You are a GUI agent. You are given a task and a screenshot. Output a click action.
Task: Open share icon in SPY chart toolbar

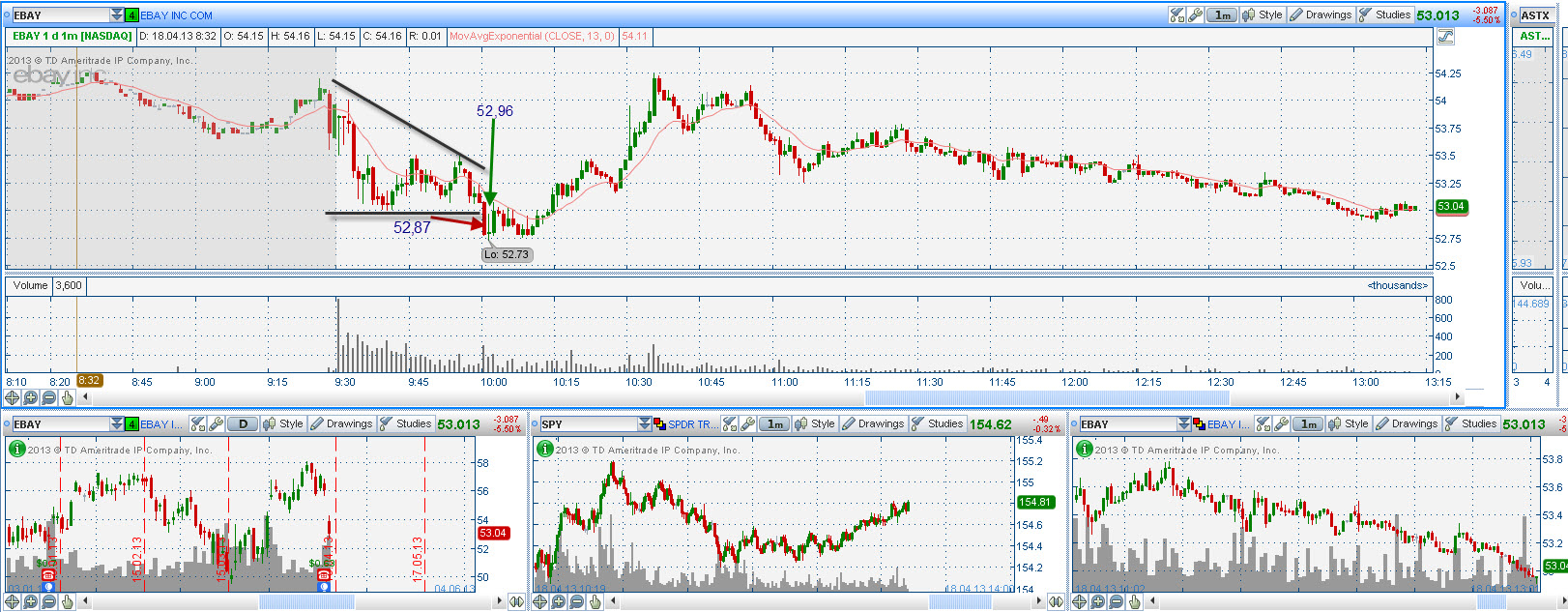(729, 424)
